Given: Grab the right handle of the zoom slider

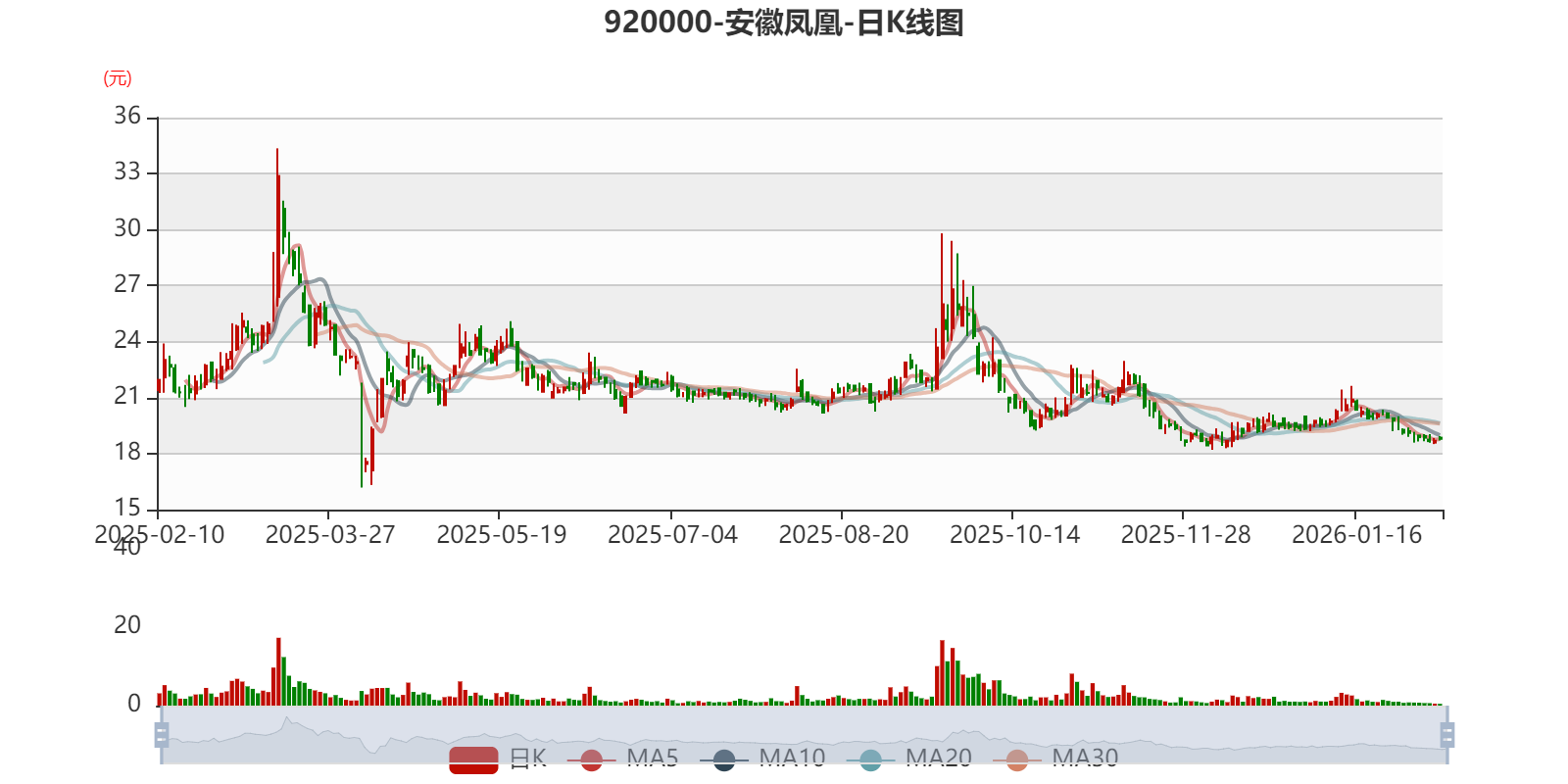Looking at the screenshot, I should pyautogui.click(x=1446, y=734).
